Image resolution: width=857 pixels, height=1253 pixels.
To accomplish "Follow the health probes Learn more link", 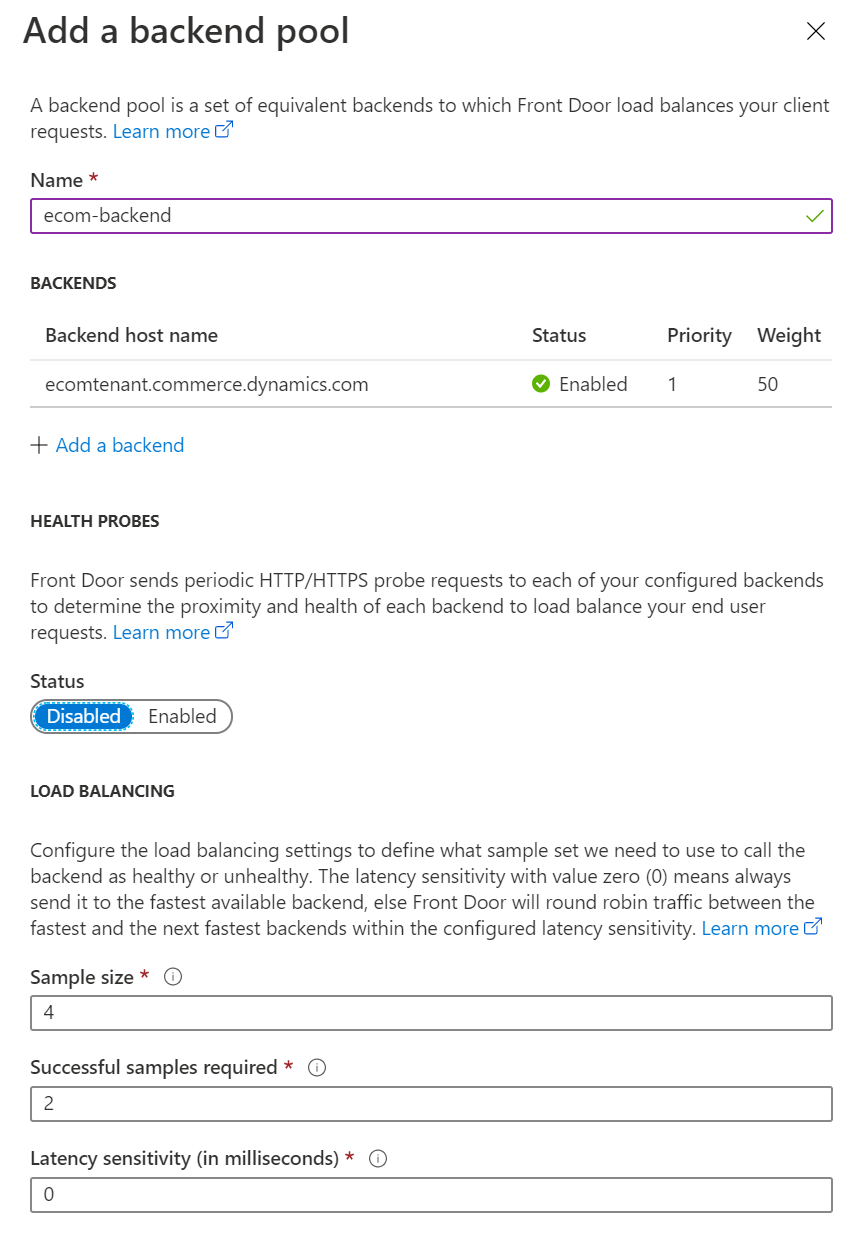I will pos(161,631).
